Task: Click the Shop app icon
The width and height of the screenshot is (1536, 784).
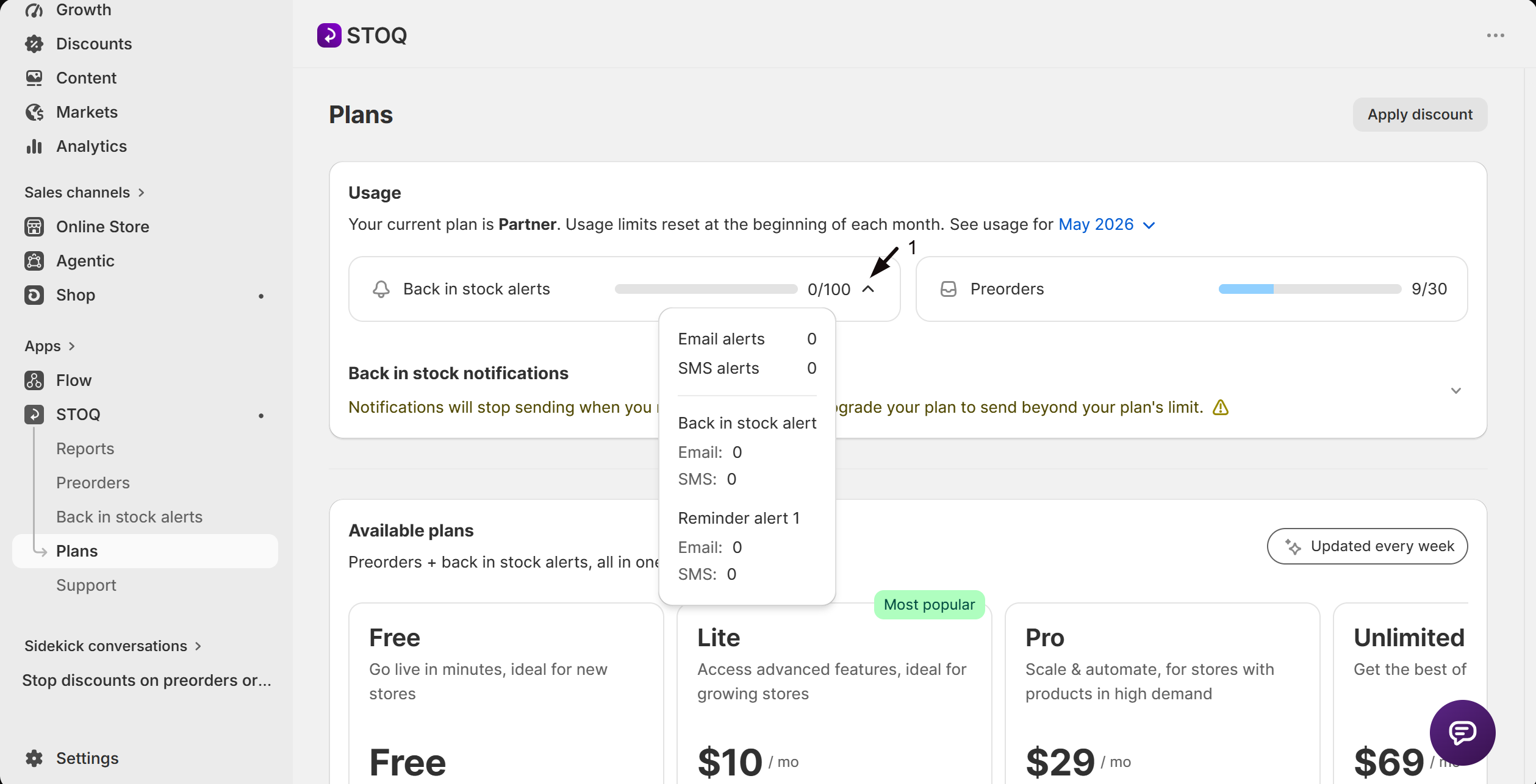Action: (x=34, y=295)
